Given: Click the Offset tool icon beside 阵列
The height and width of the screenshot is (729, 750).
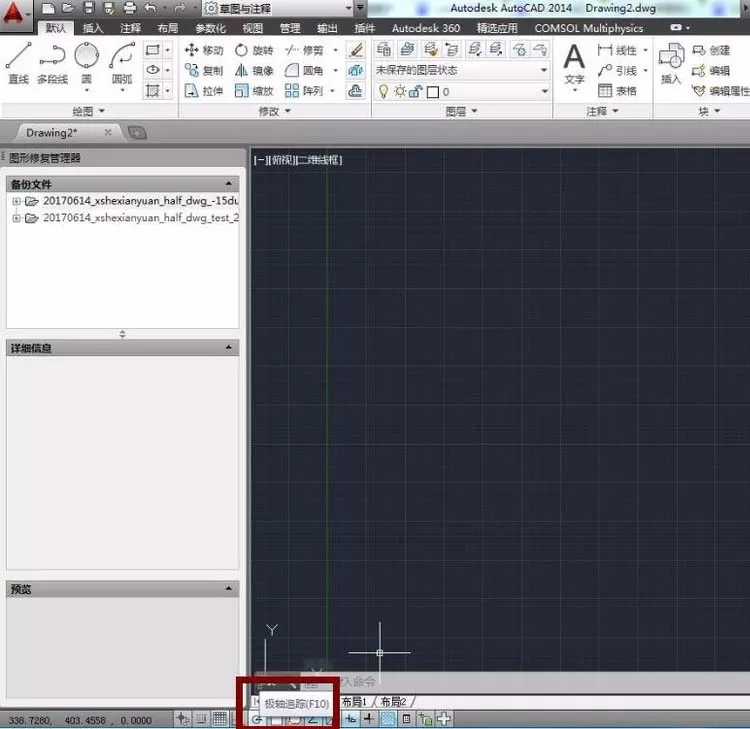Looking at the screenshot, I should [355, 90].
